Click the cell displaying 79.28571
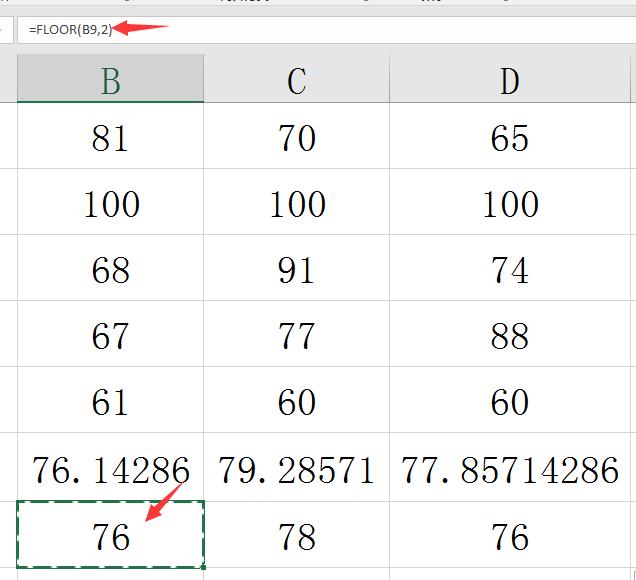This screenshot has width=636, height=580. pos(296,467)
